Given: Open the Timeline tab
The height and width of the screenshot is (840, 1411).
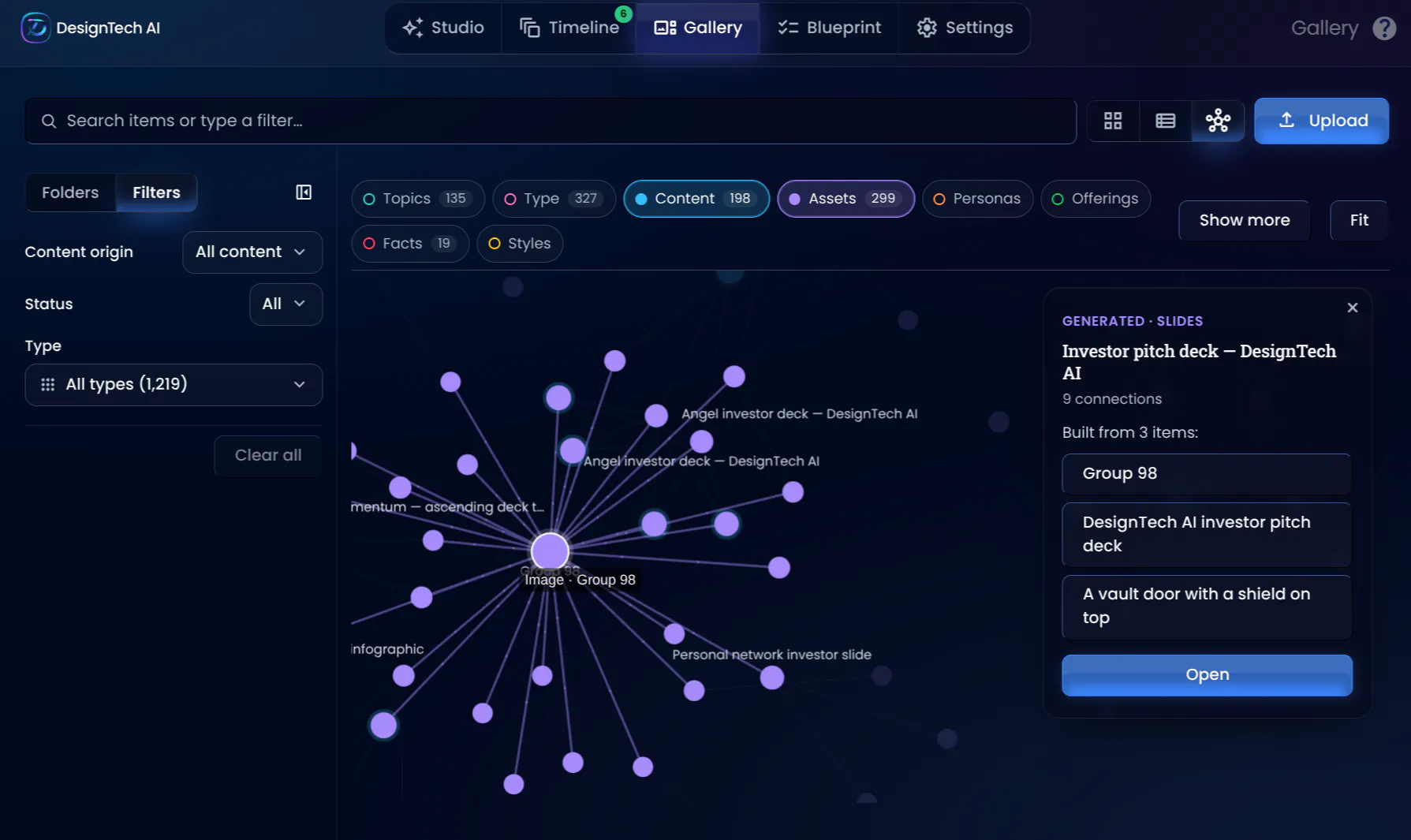Looking at the screenshot, I should click(x=569, y=28).
